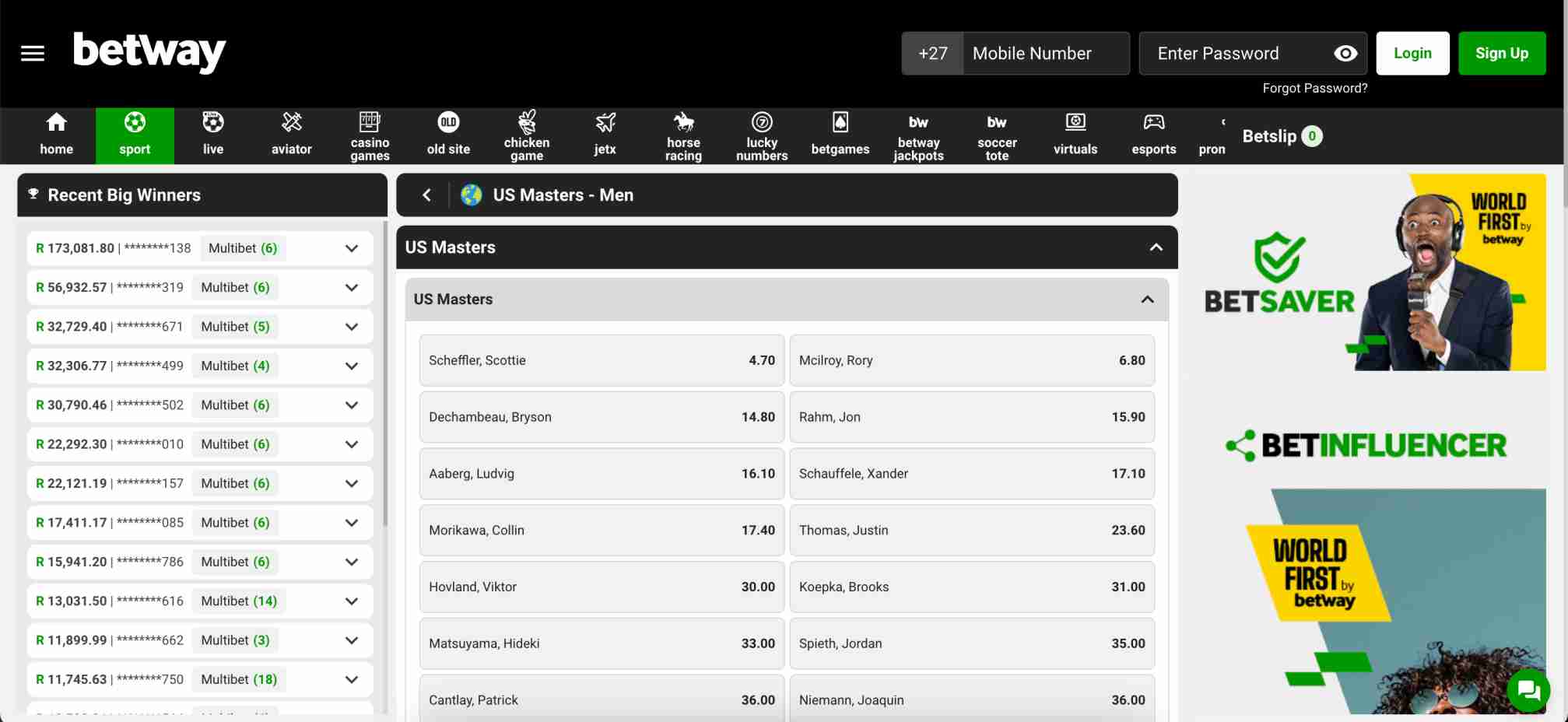The width and height of the screenshot is (1568, 722).
Task: Click the Sign Up button
Action: pos(1502,54)
